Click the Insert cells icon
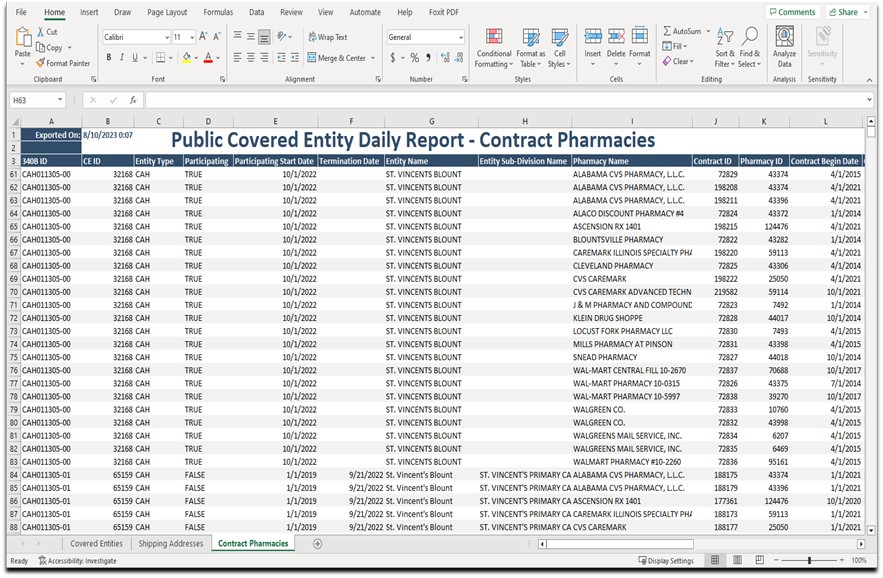Viewport: 883px width, 578px height. pos(592,37)
